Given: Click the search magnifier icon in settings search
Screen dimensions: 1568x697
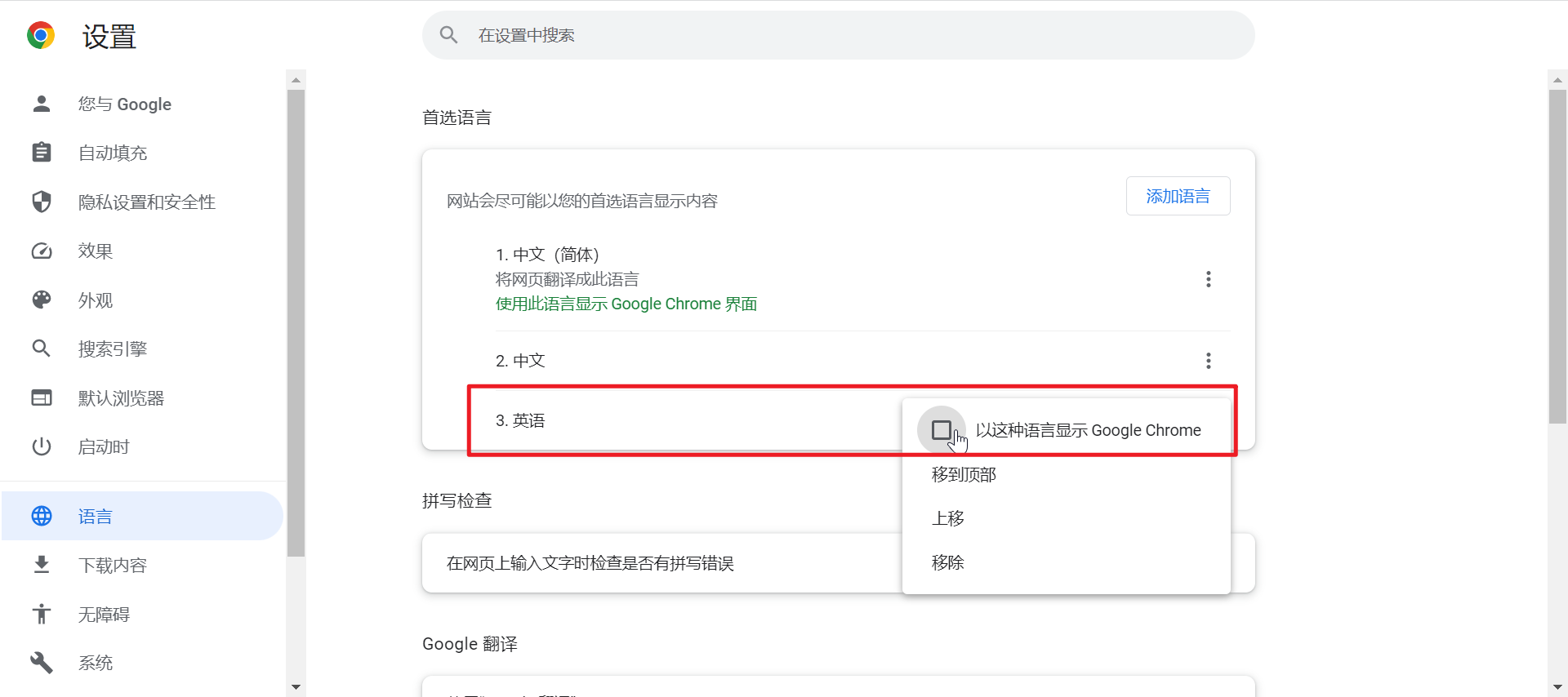Looking at the screenshot, I should [448, 34].
